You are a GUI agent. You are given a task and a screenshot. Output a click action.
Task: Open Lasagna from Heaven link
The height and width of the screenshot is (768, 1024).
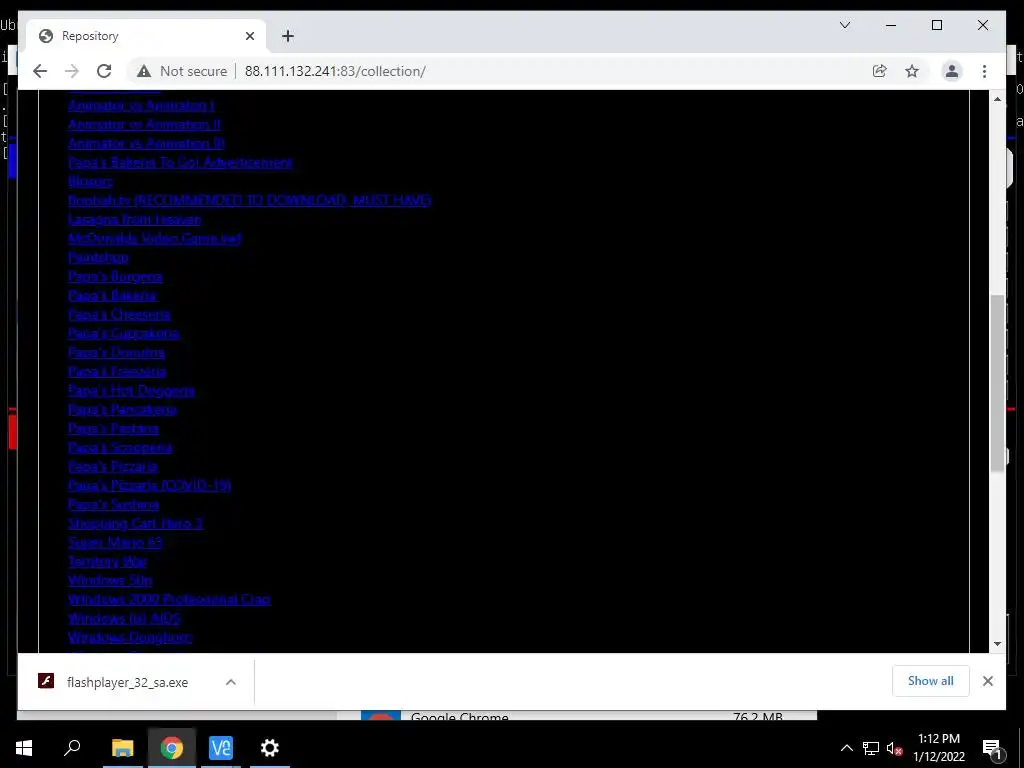[x=135, y=219]
